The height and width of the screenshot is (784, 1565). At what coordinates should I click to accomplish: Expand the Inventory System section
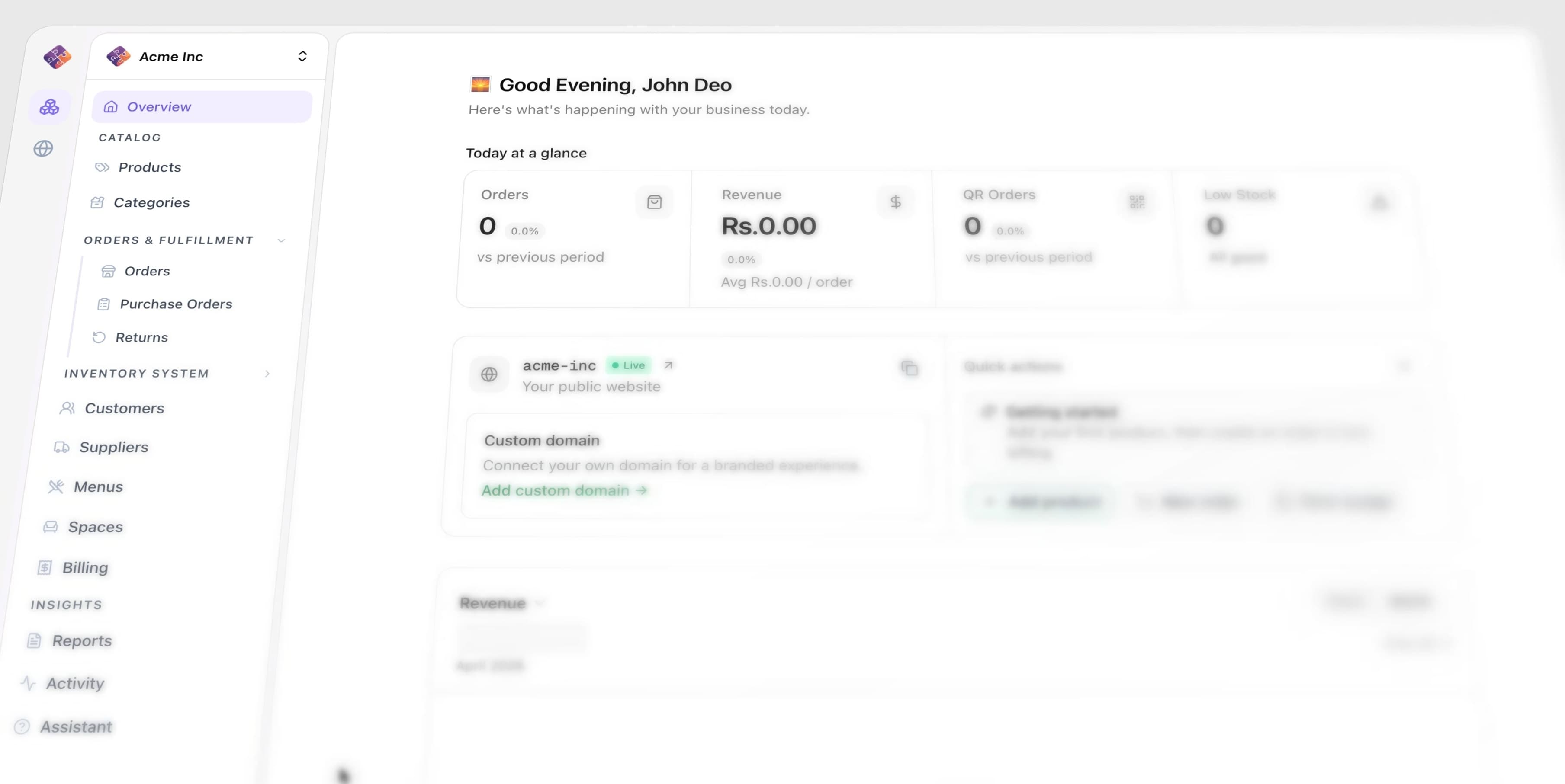point(267,374)
